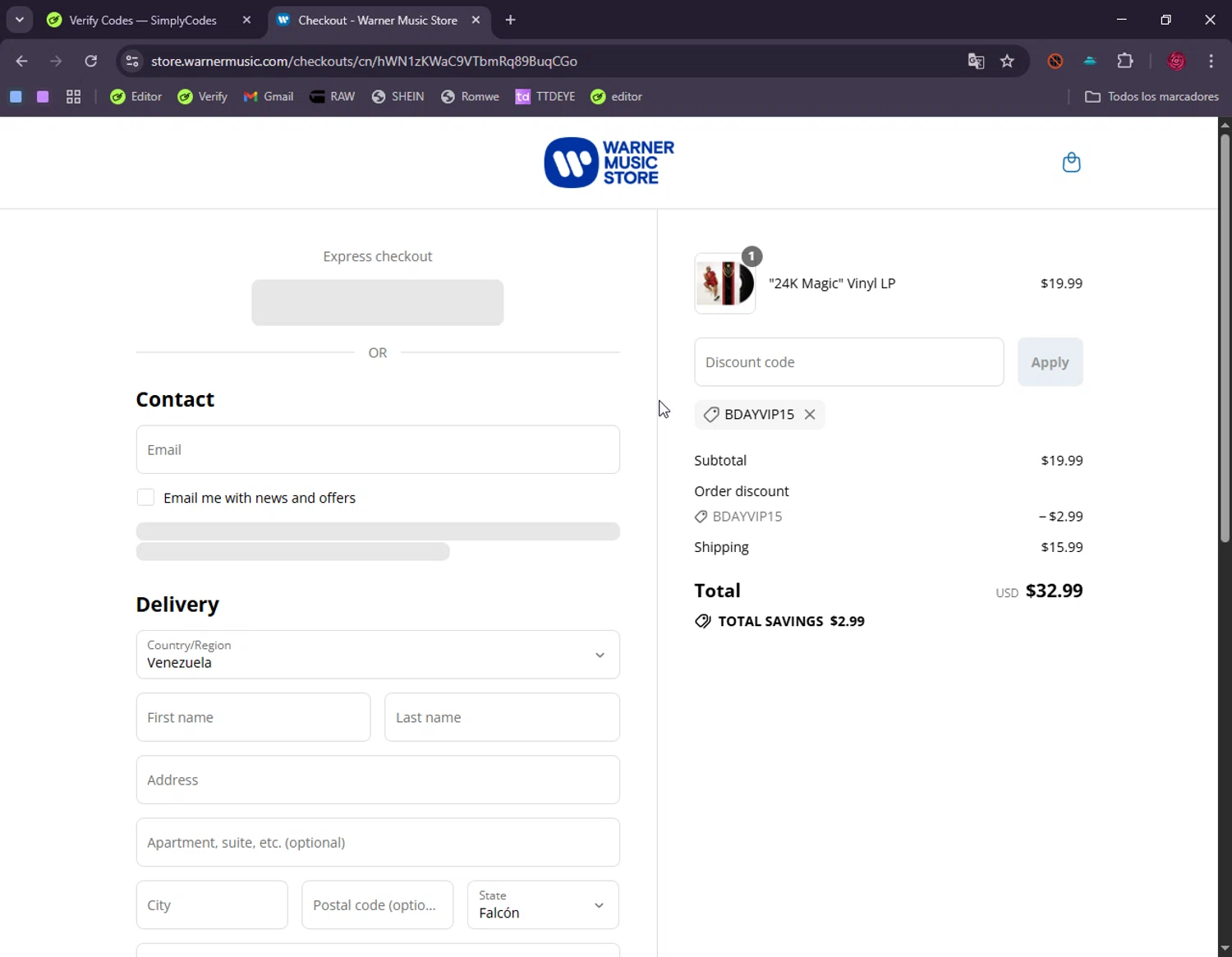This screenshot has width=1232, height=957.
Task: Focus the Apartment, suite, etc. field
Action: [x=378, y=842]
